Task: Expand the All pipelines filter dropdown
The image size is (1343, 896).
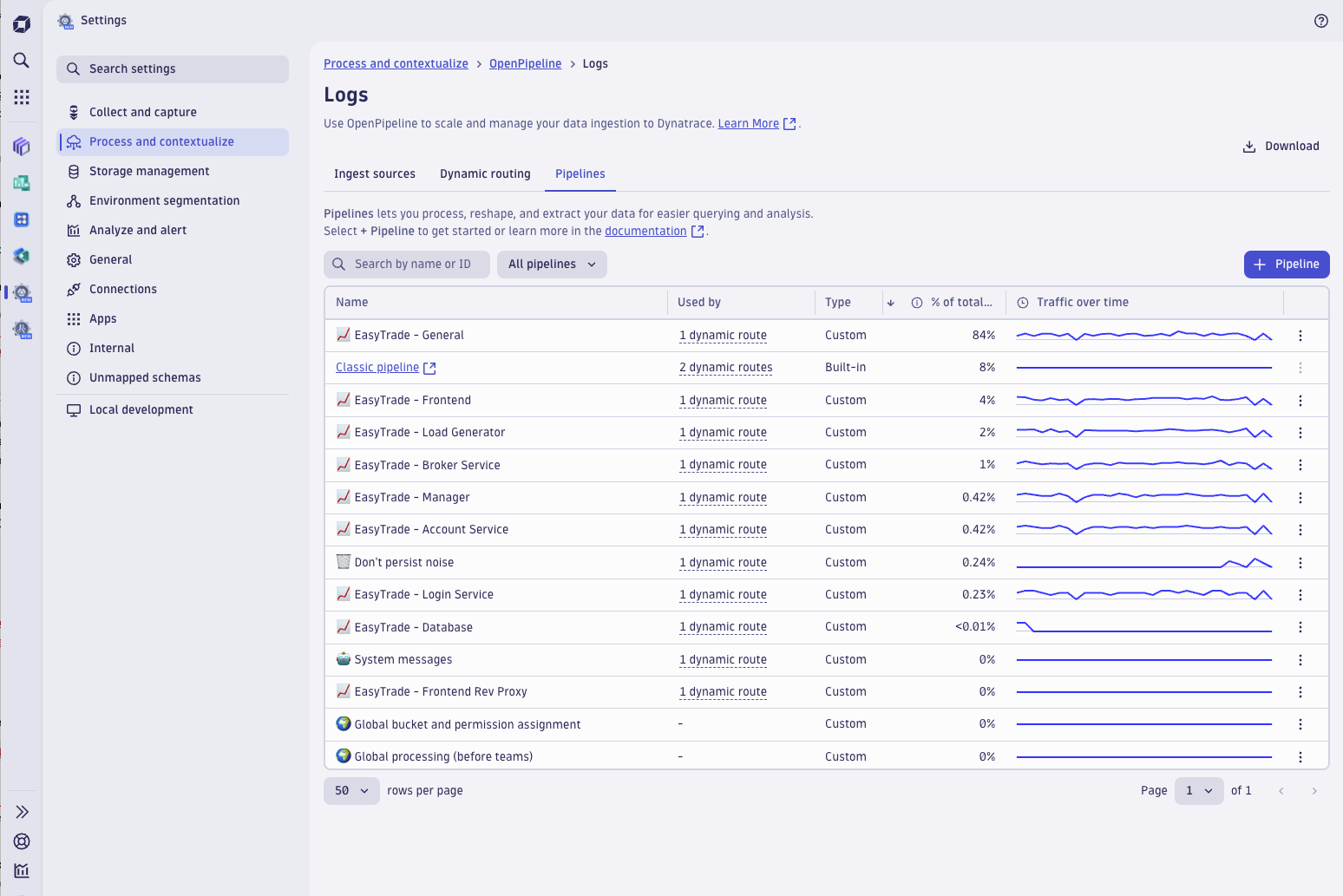Action: tap(552, 265)
